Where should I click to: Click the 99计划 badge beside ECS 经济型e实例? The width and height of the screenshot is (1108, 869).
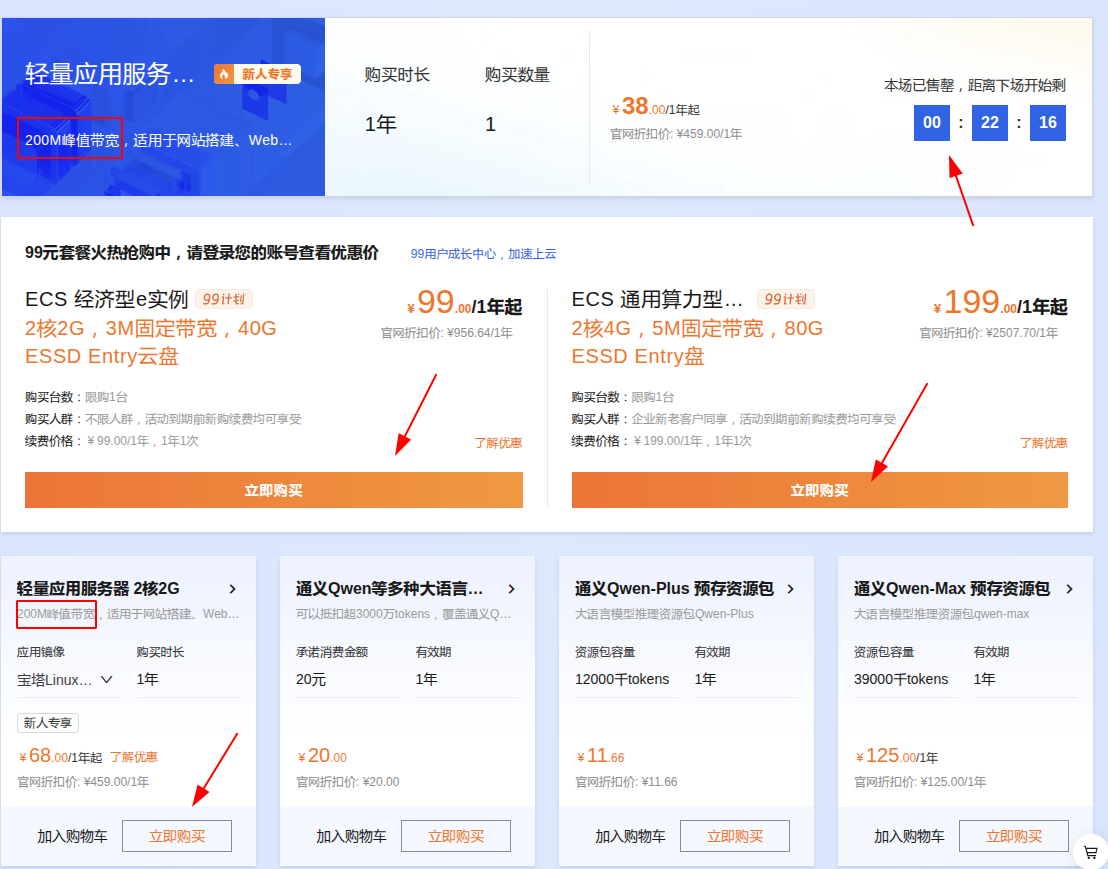(x=225, y=299)
